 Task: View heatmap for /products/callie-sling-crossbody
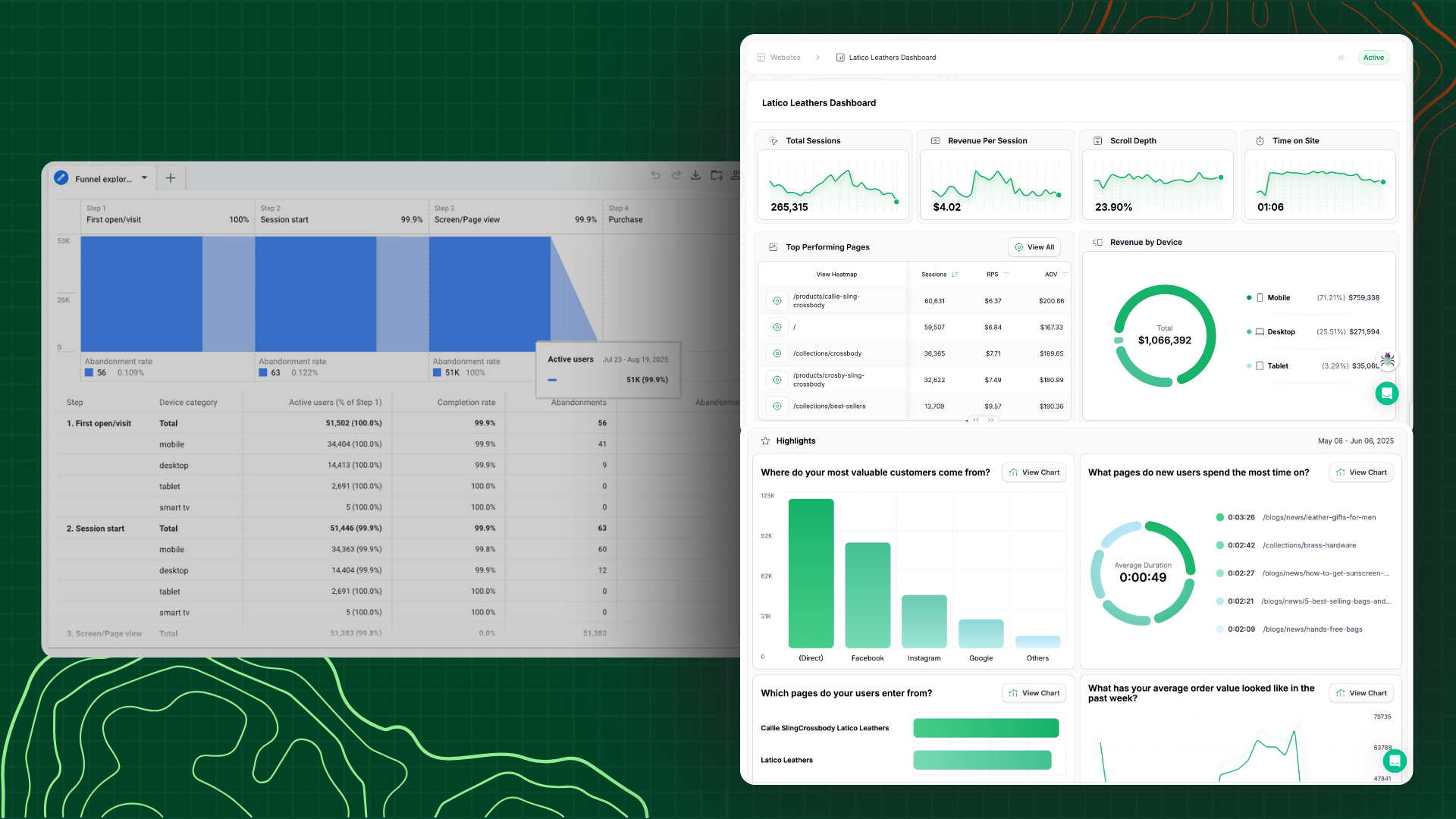(777, 301)
